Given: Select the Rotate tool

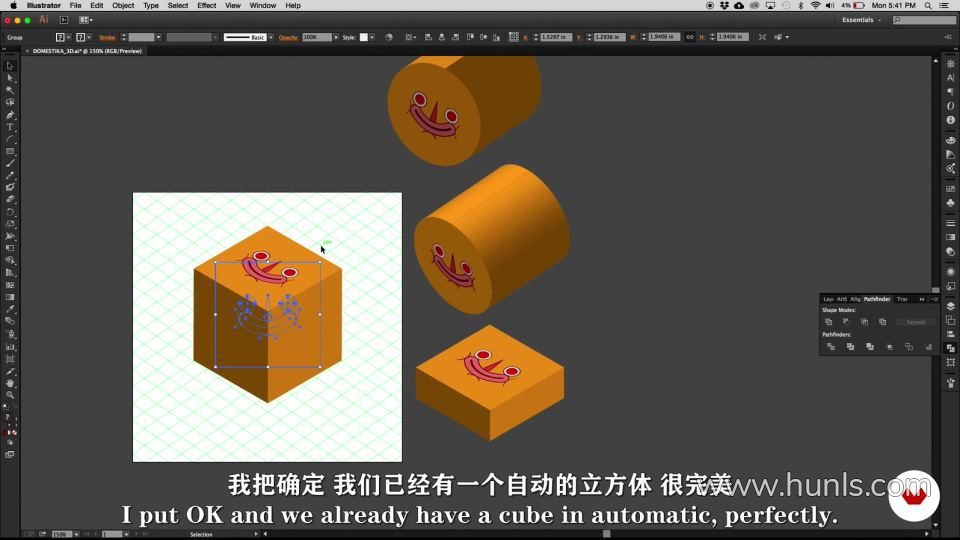Looking at the screenshot, I should 10,212.
